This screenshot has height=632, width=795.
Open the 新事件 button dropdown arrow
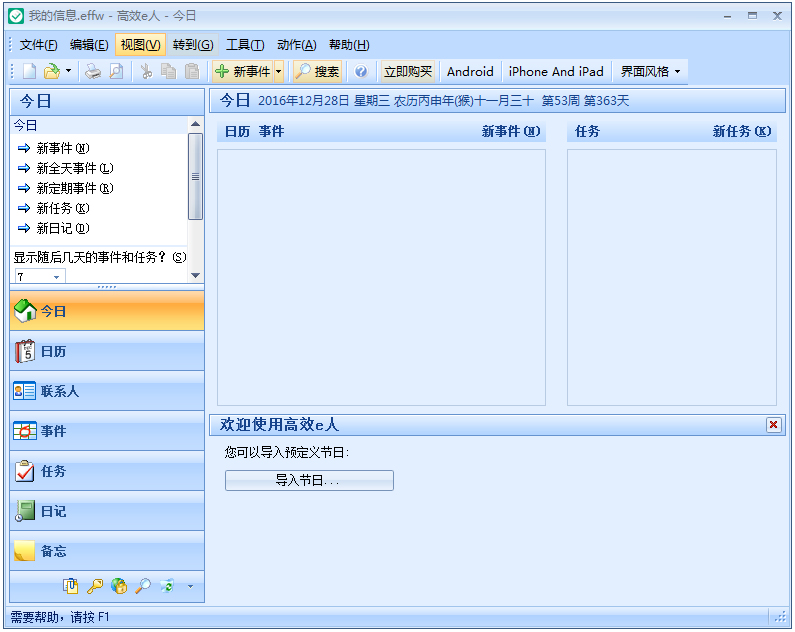pos(278,71)
